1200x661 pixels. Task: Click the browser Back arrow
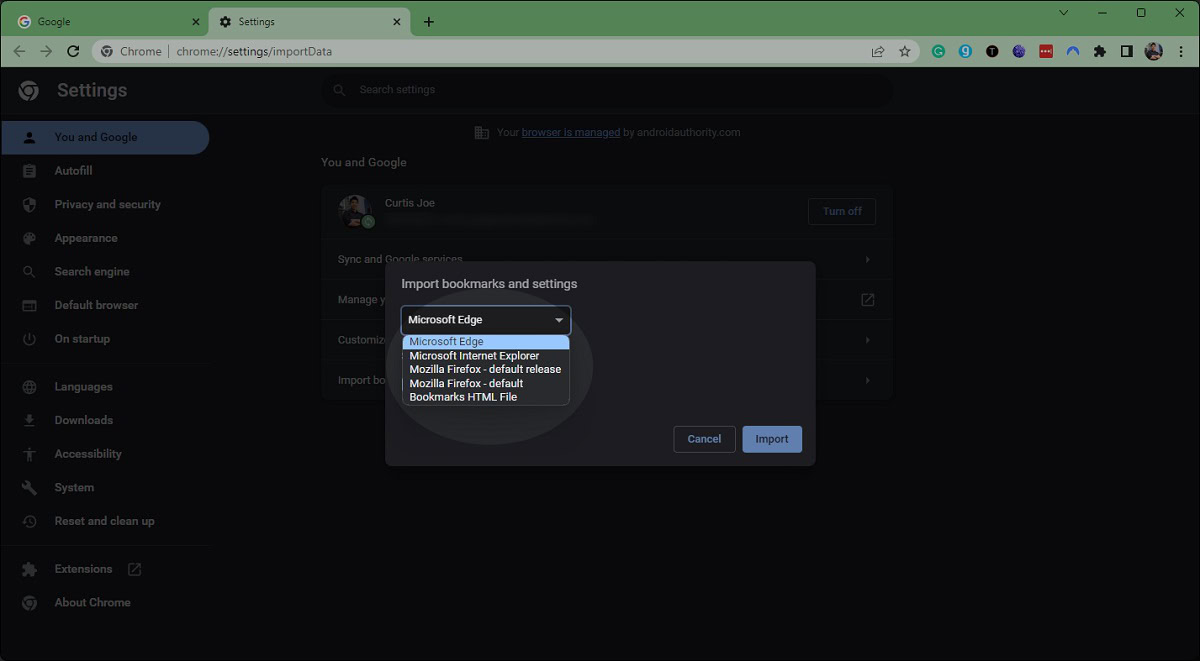(19, 51)
